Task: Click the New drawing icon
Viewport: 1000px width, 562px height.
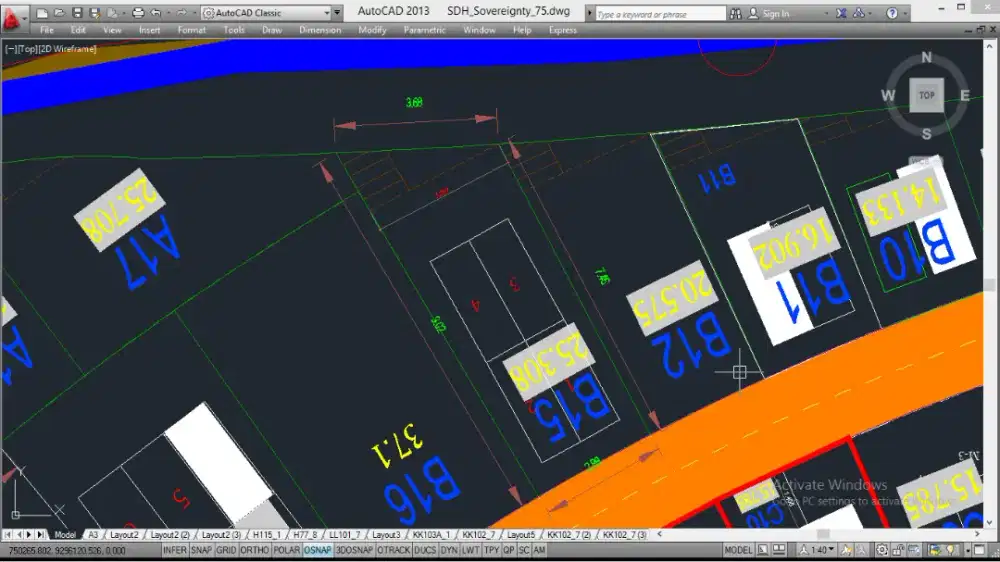Action: point(41,13)
